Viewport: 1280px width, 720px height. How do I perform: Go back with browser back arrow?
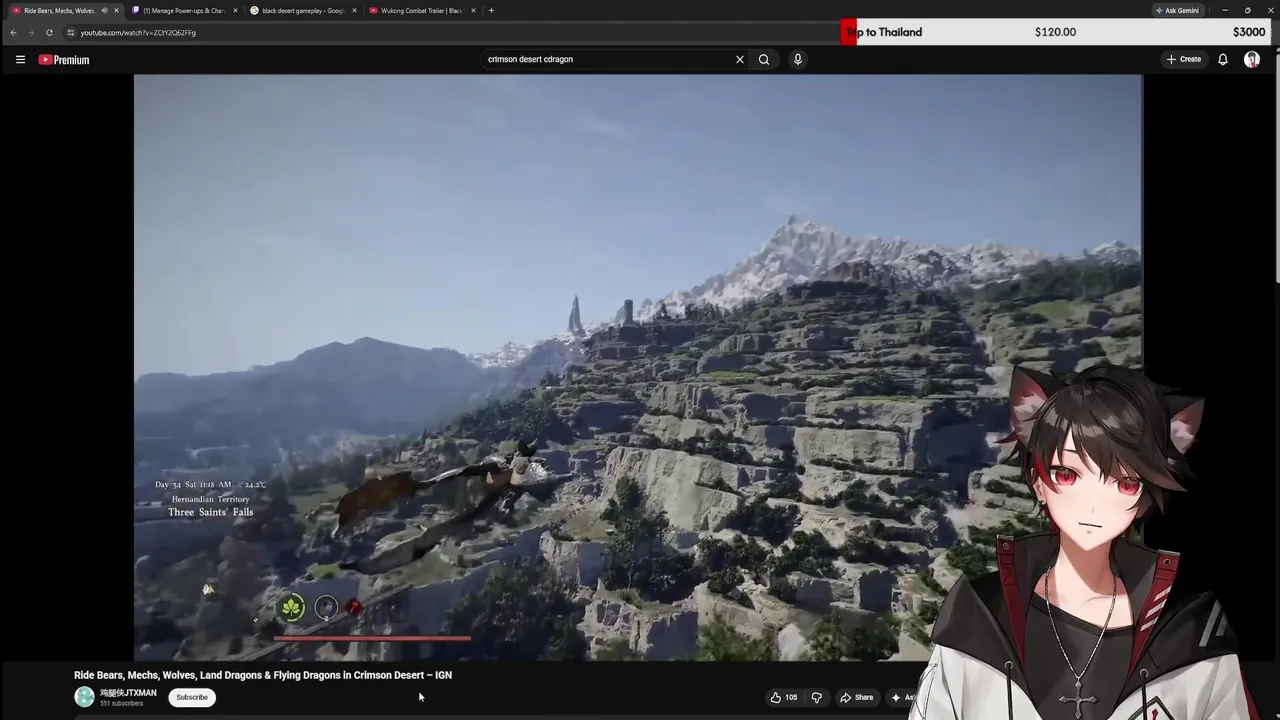pyautogui.click(x=13, y=32)
